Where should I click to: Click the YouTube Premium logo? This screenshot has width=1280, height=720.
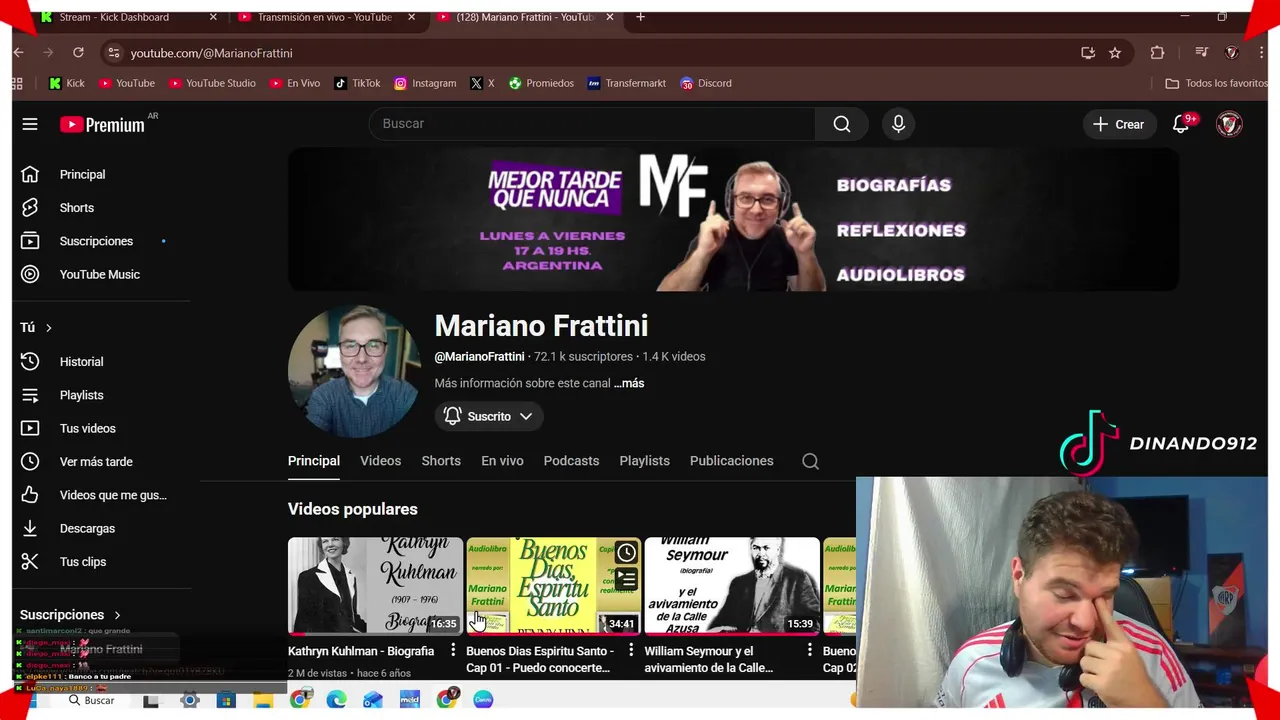click(102, 124)
